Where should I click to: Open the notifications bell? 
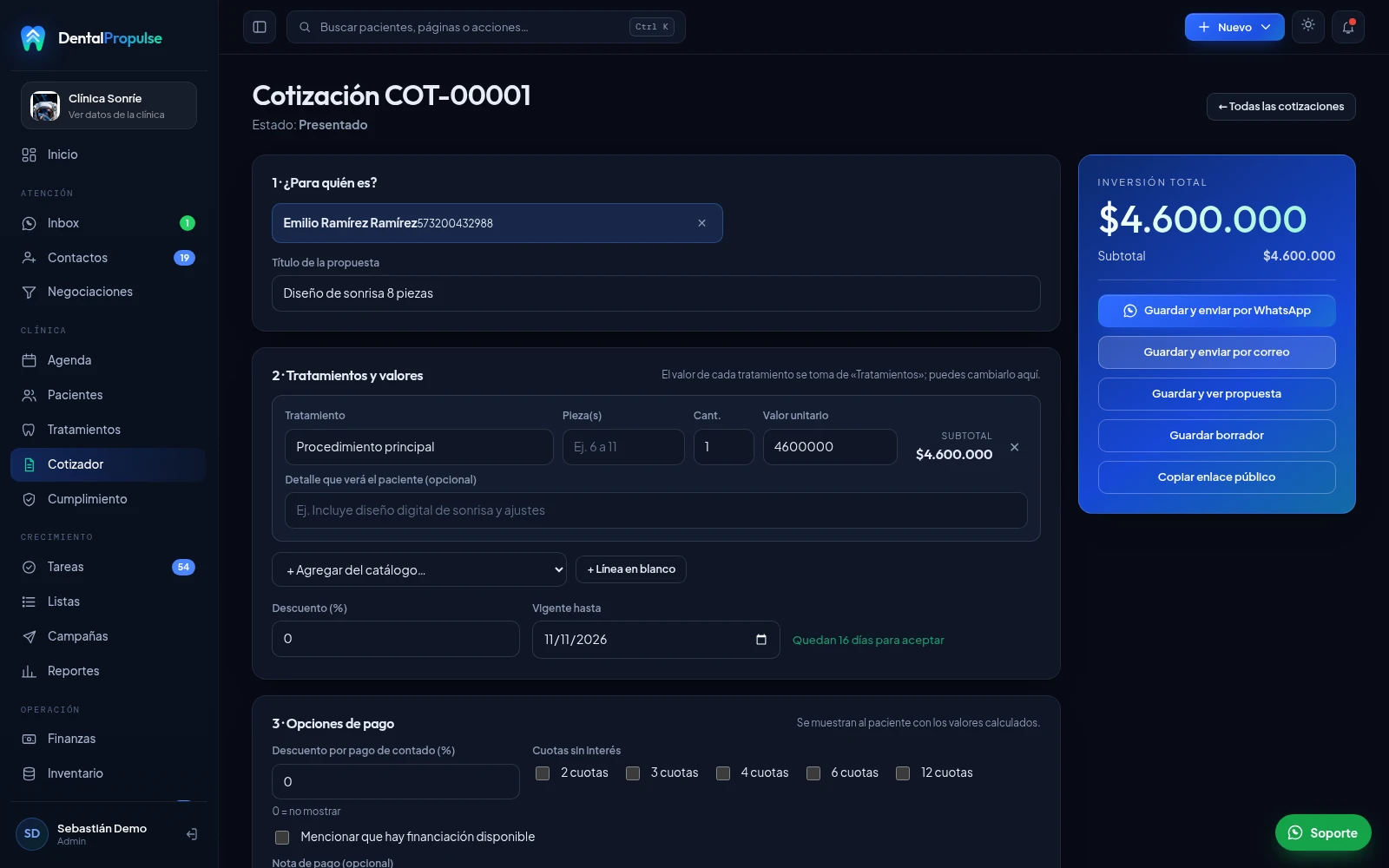[1348, 27]
